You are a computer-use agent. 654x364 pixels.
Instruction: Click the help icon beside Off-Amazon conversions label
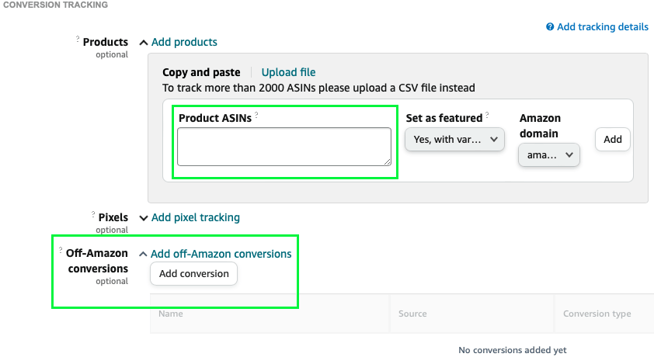(x=60, y=250)
